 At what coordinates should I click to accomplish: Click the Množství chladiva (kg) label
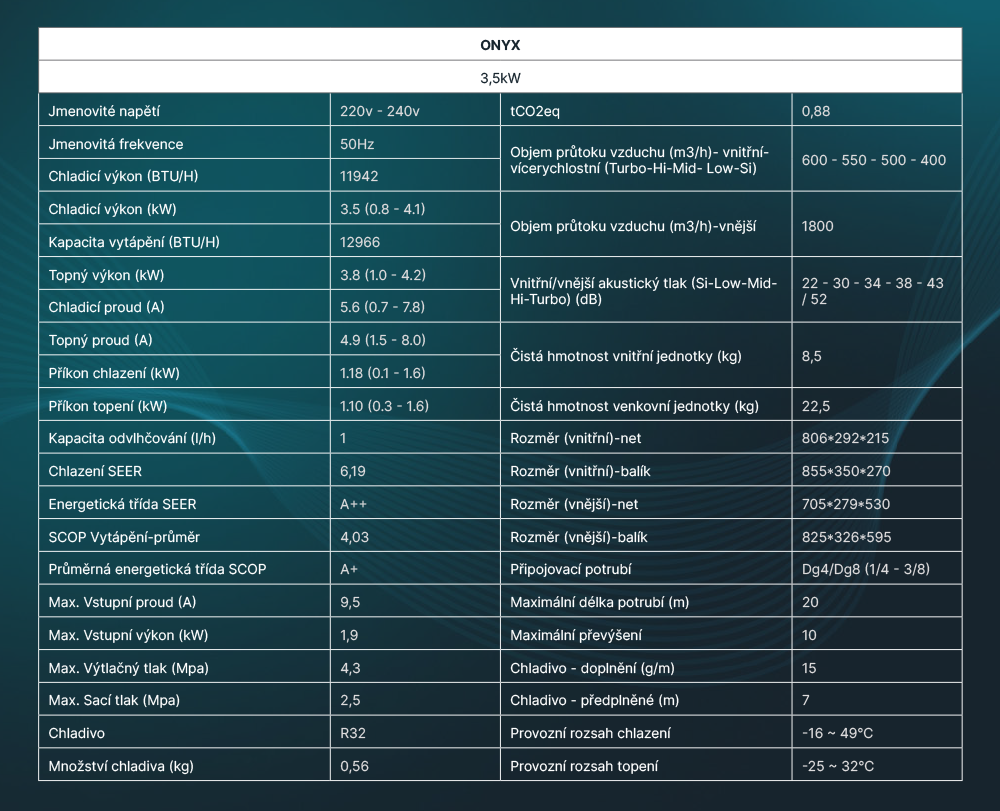121,766
